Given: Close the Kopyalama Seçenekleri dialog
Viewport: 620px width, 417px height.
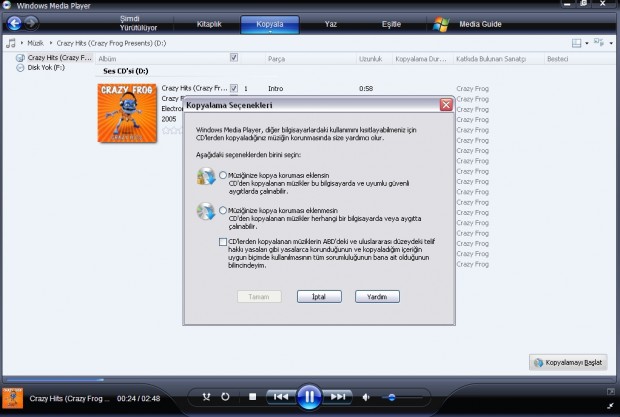Looking at the screenshot, I should (x=446, y=105).
